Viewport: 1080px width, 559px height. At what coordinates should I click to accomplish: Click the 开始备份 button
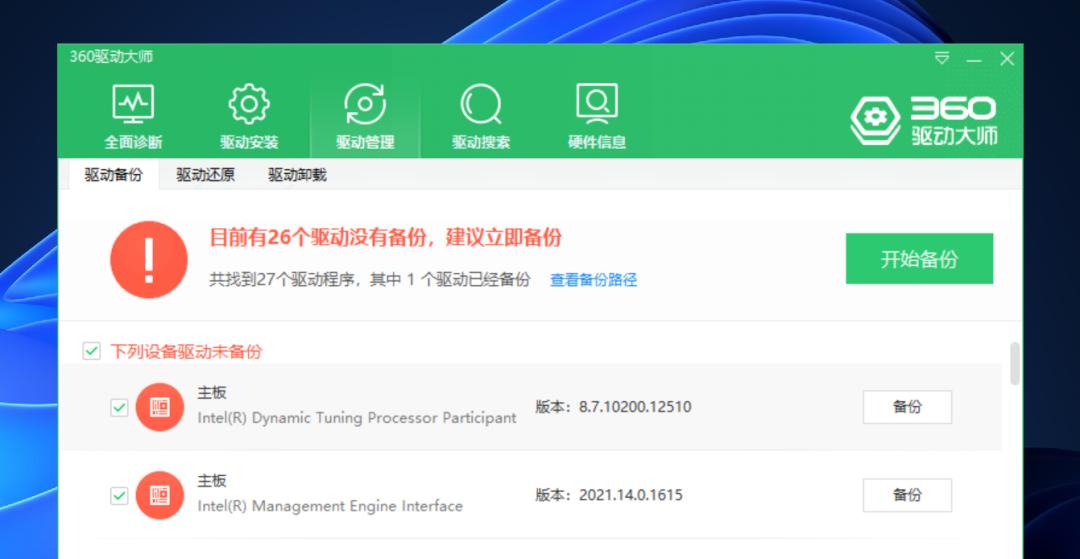pyautogui.click(x=920, y=259)
